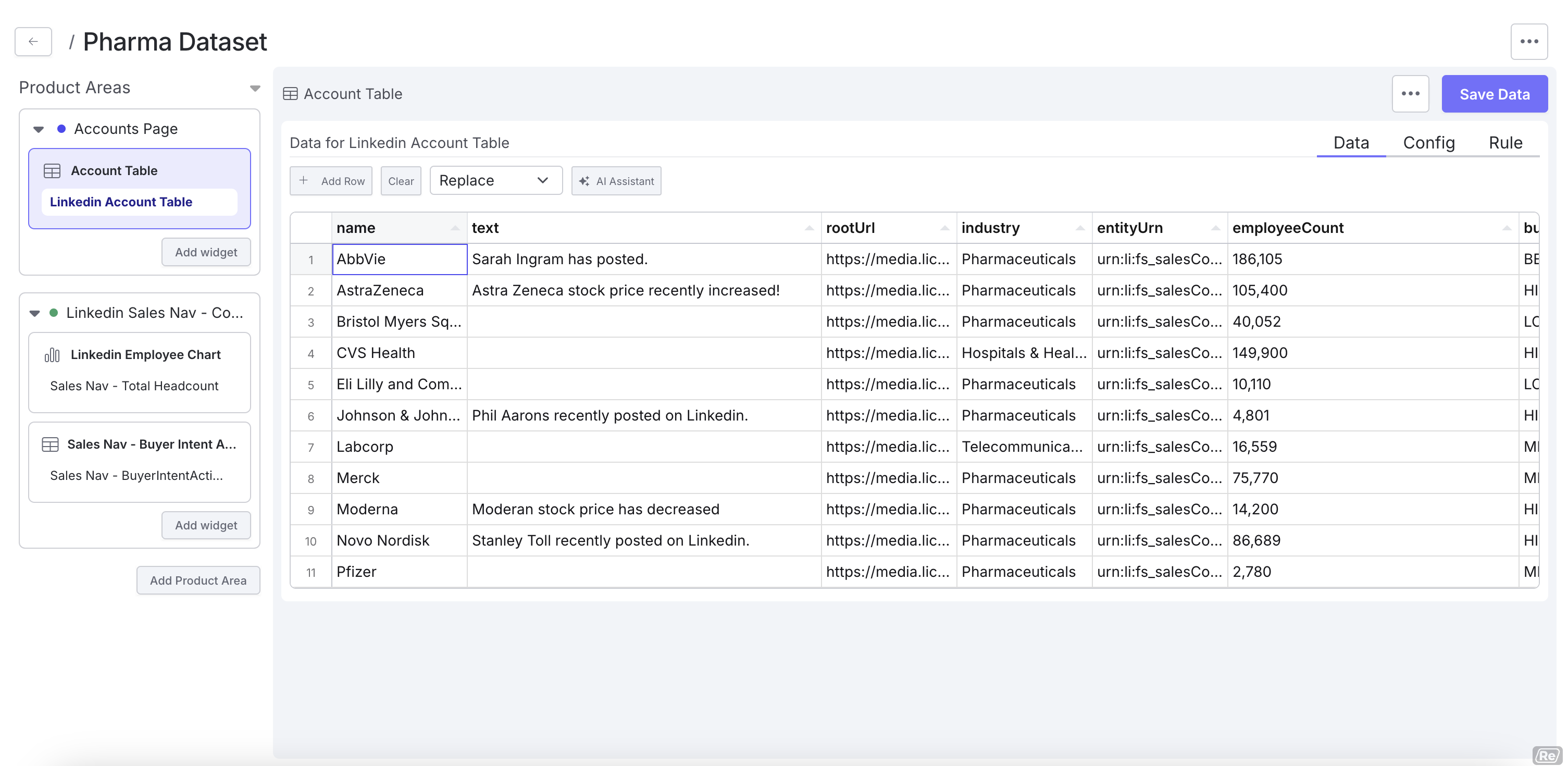Viewport: 1568px width, 766px height.
Task: Expand the Product Areas dropdown arrow
Action: coord(255,88)
